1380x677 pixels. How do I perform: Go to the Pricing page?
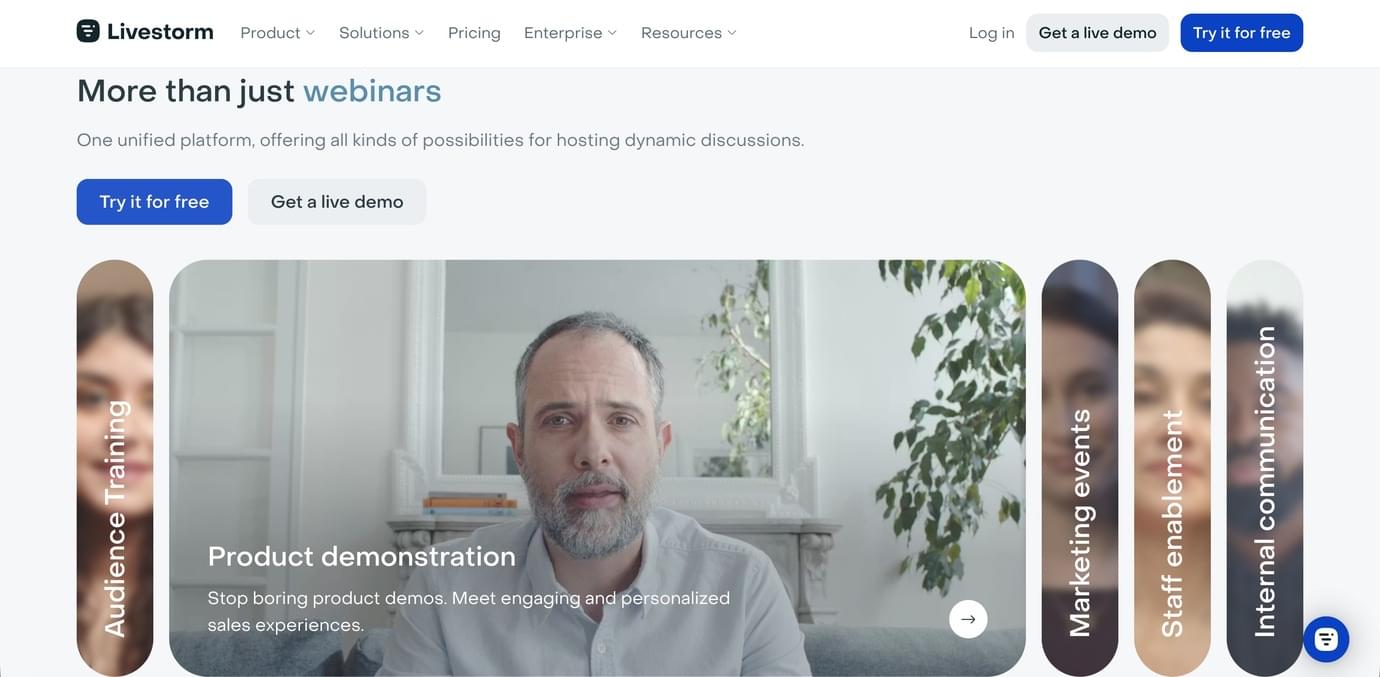474,33
